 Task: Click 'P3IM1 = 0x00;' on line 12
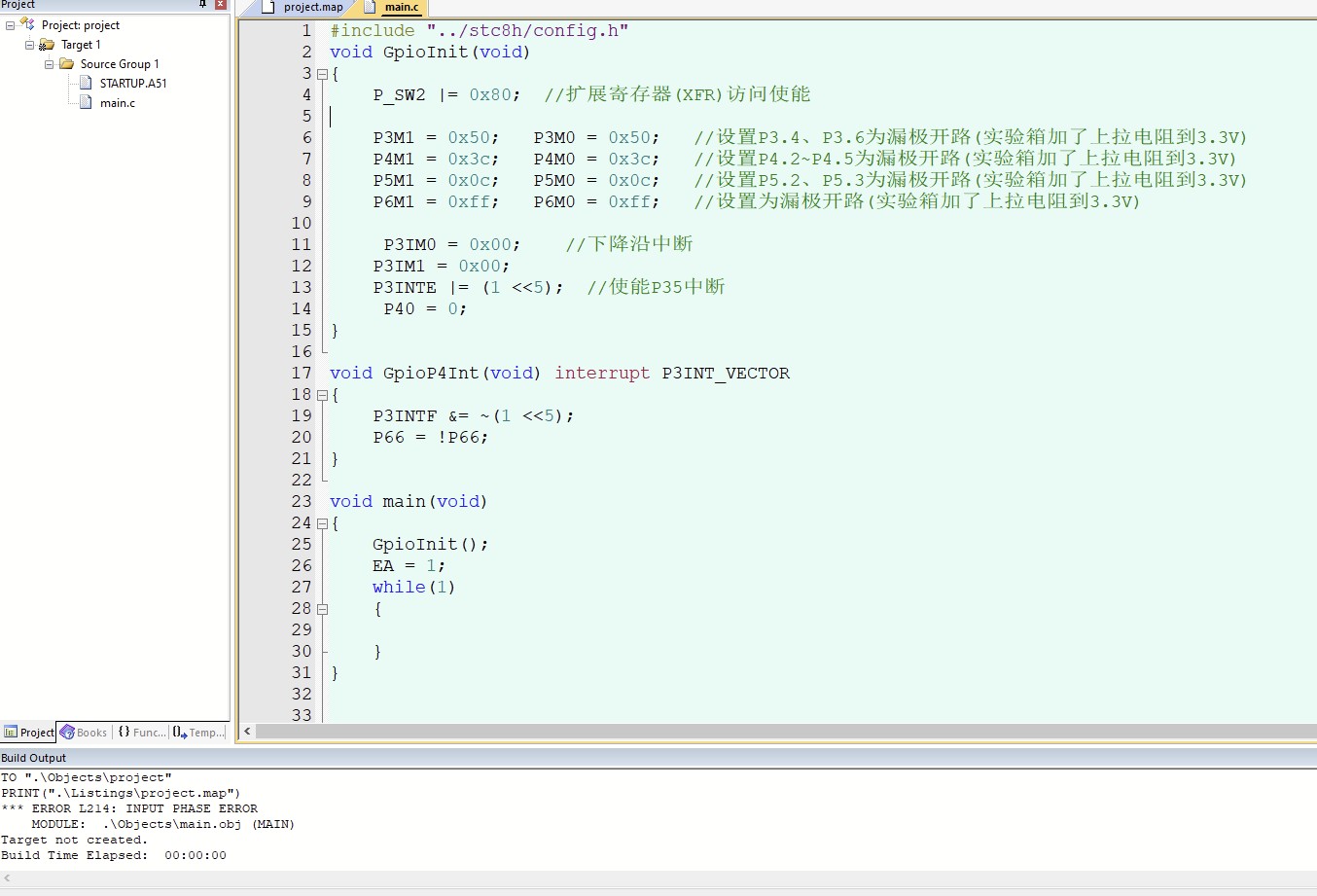442,267
